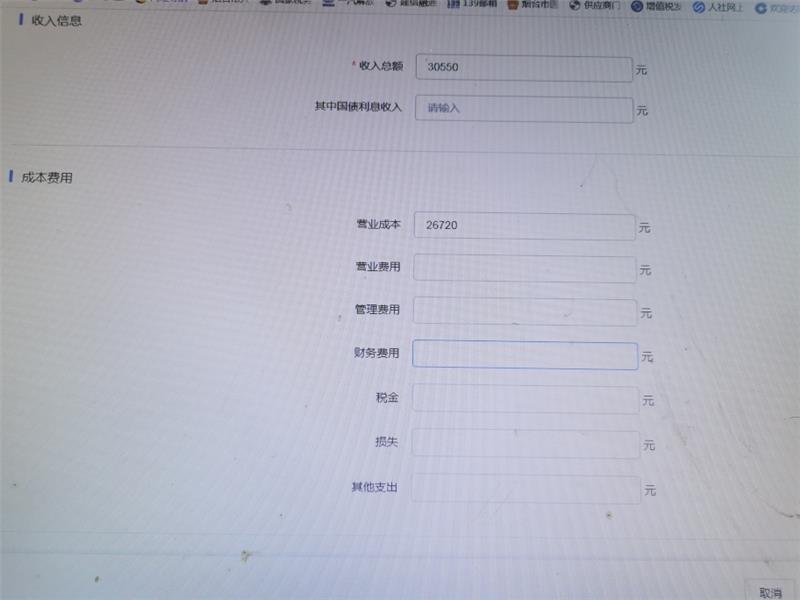
Task: Select the 管理费用 input box
Action: pyautogui.click(x=525, y=312)
